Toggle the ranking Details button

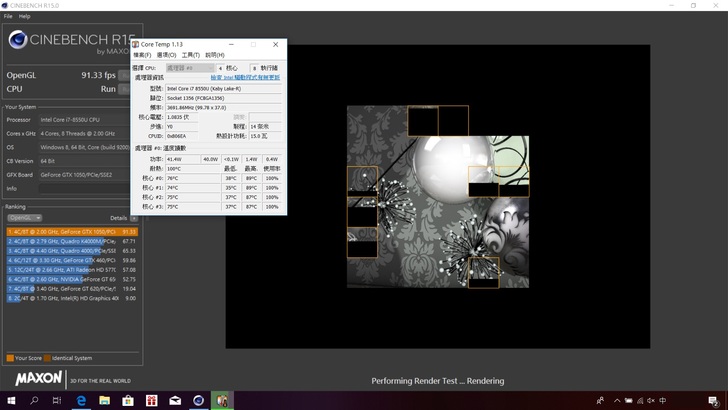coord(134,218)
